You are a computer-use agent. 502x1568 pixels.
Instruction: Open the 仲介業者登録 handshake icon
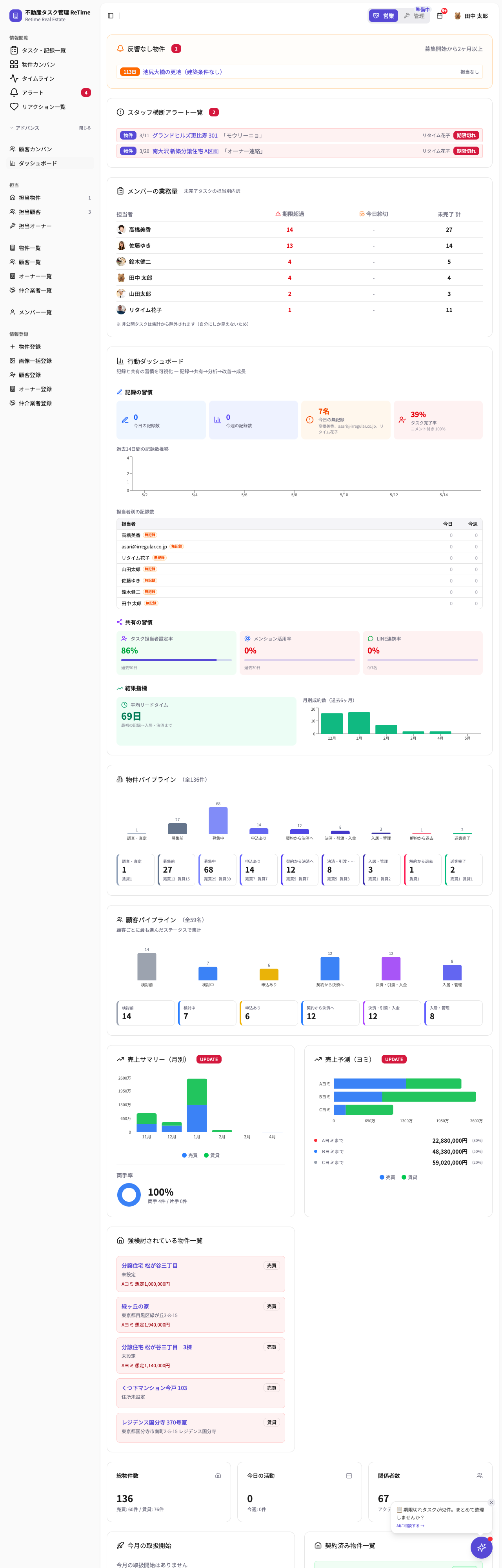click(12, 403)
